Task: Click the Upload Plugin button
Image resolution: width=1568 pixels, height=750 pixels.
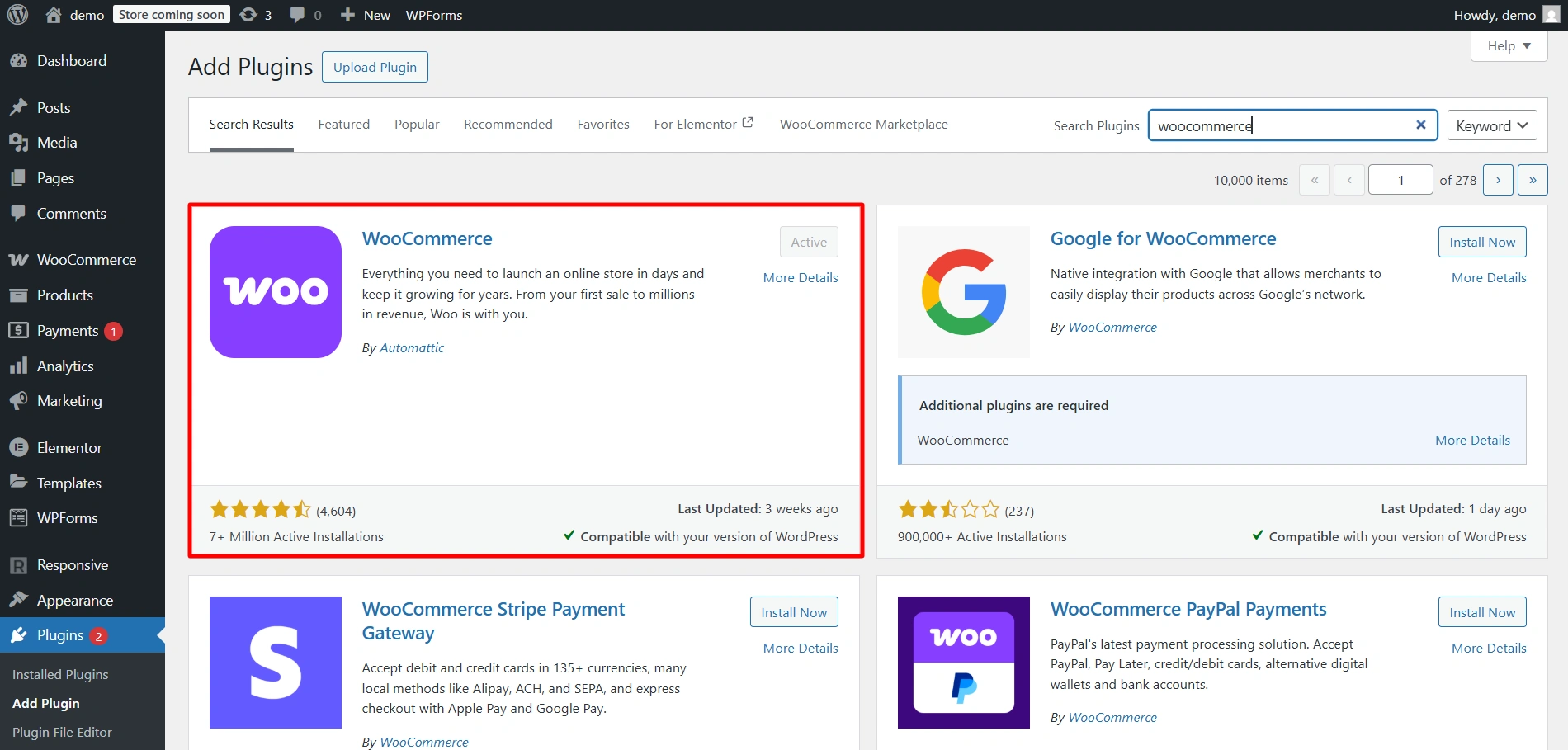Action: 375,67
